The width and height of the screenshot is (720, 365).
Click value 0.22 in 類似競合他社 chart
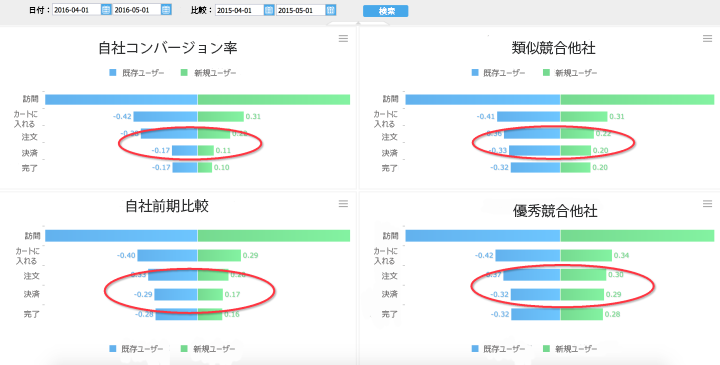point(603,134)
